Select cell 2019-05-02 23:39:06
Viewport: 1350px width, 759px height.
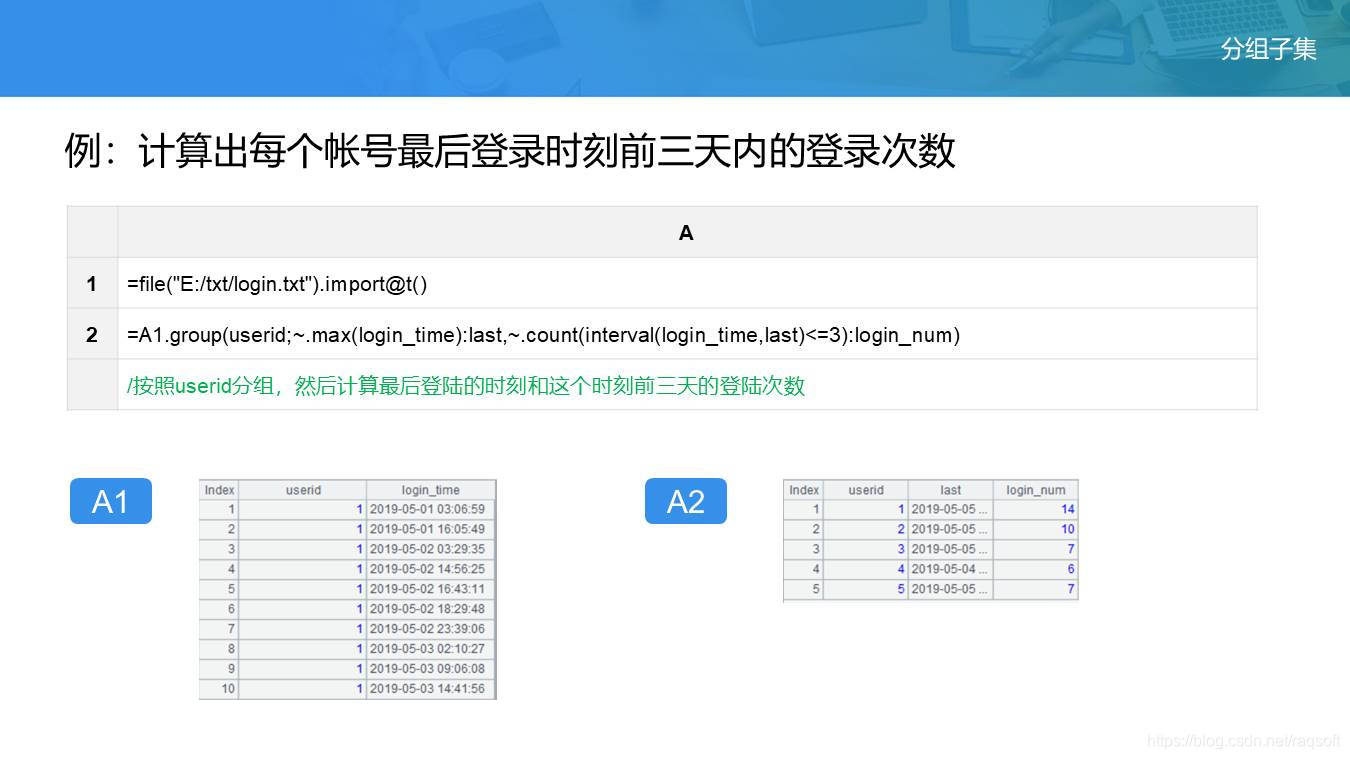431,629
